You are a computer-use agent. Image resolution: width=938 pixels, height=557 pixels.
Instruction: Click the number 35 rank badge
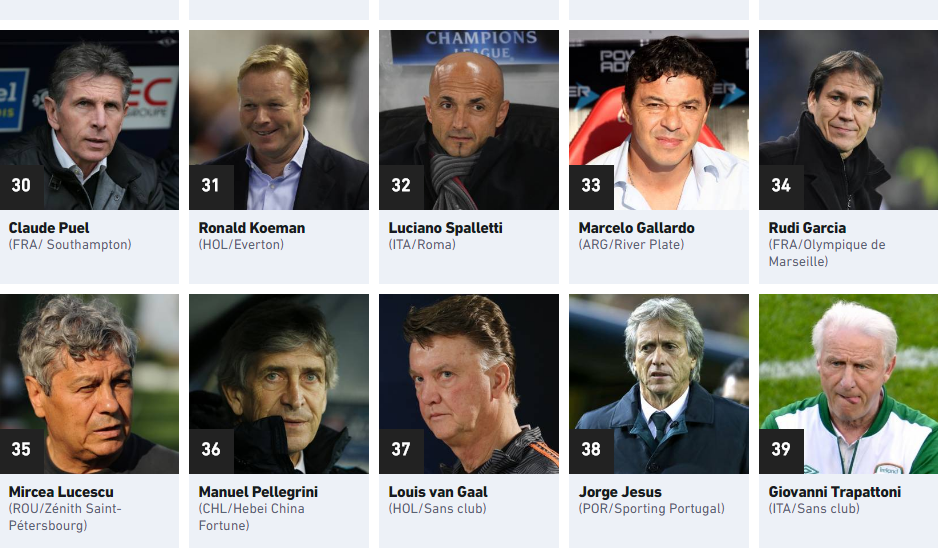(x=21, y=450)
